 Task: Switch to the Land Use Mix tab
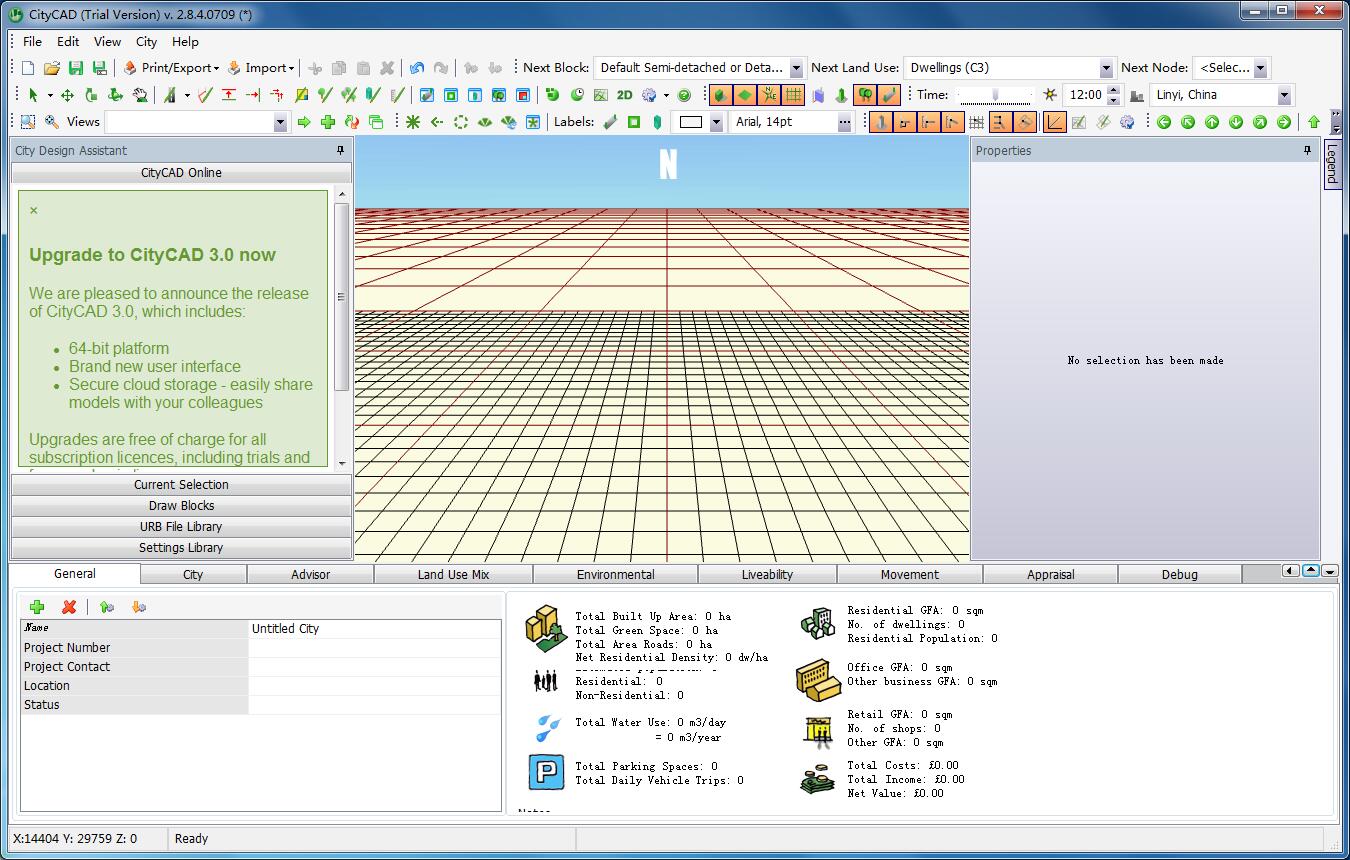click(x=453, y=575)
